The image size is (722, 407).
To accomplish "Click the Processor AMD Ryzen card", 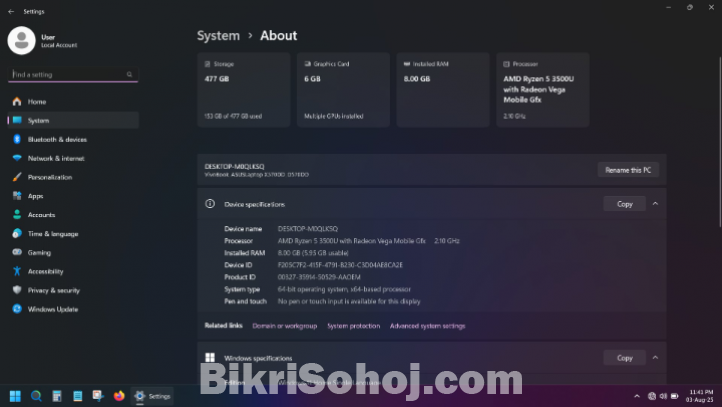I will click(x=542, y=90).
